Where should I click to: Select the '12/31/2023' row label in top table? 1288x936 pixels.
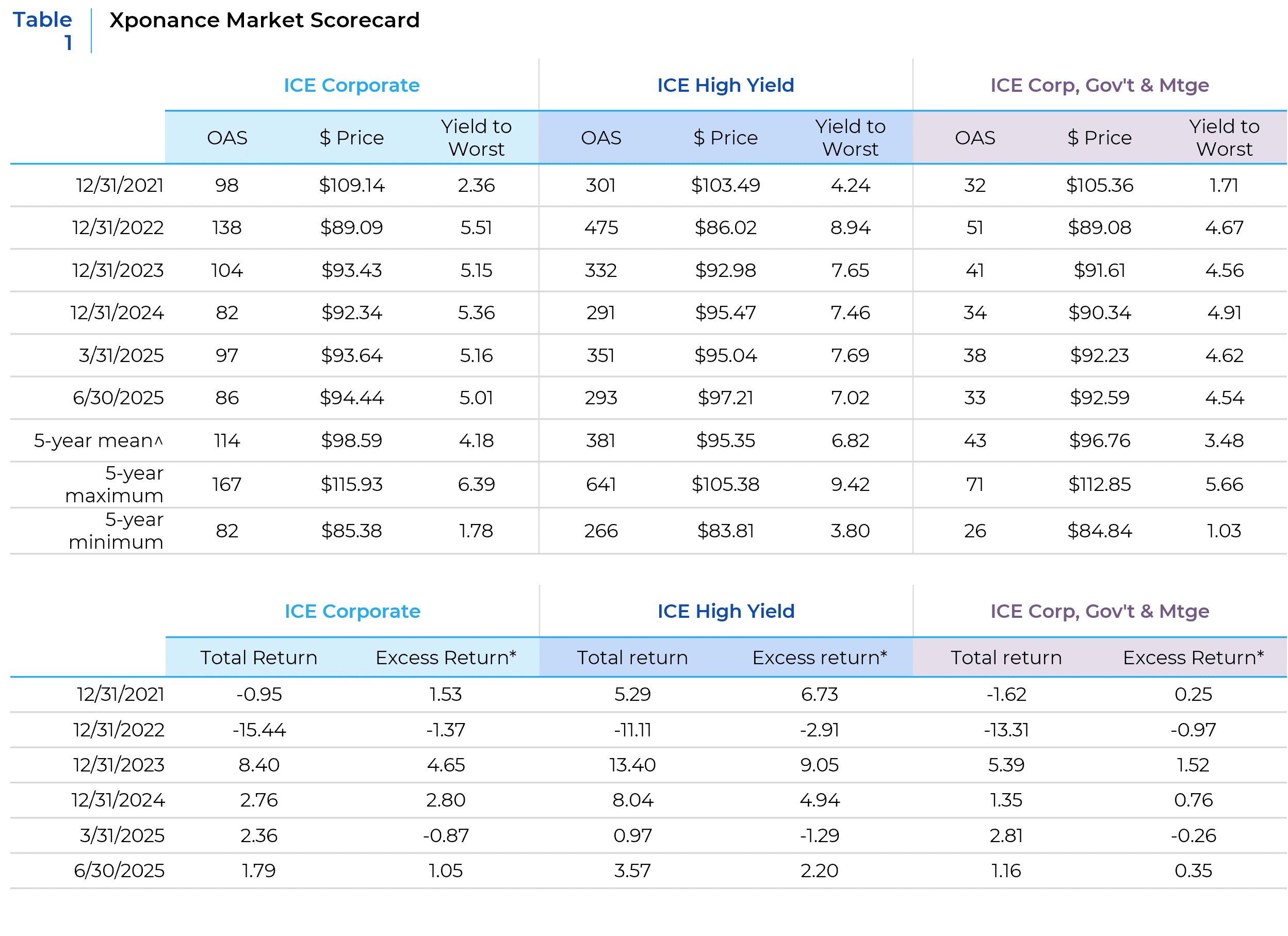pos(118,270)
